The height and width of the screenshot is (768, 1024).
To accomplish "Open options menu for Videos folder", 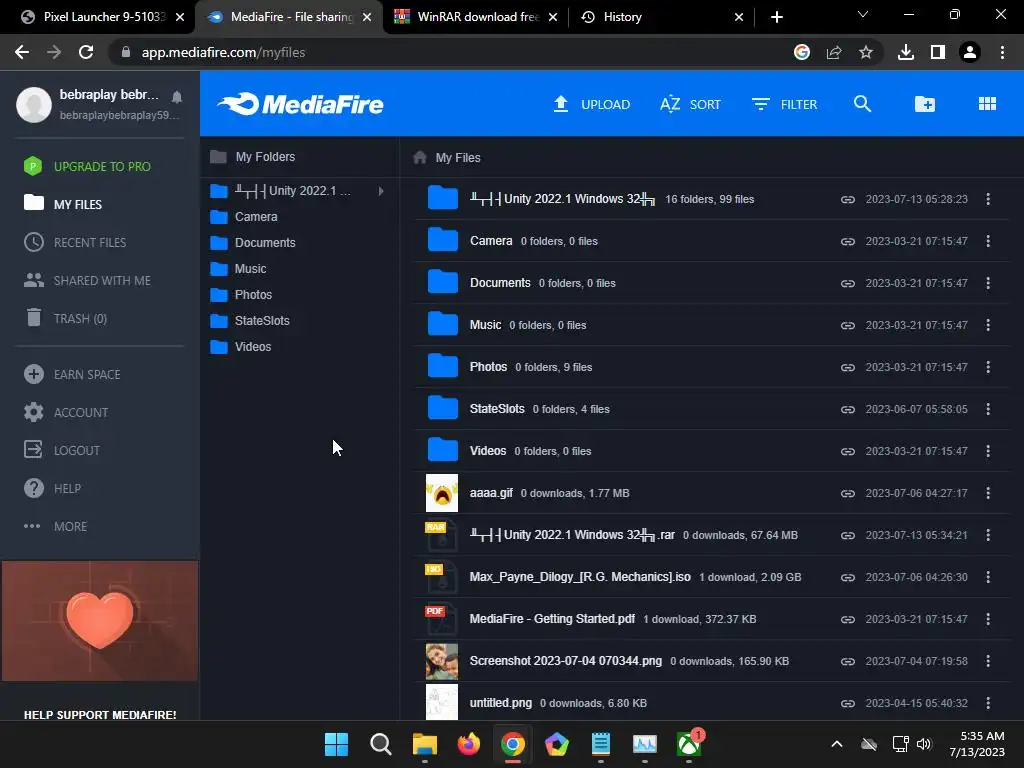I will point(988,451).
